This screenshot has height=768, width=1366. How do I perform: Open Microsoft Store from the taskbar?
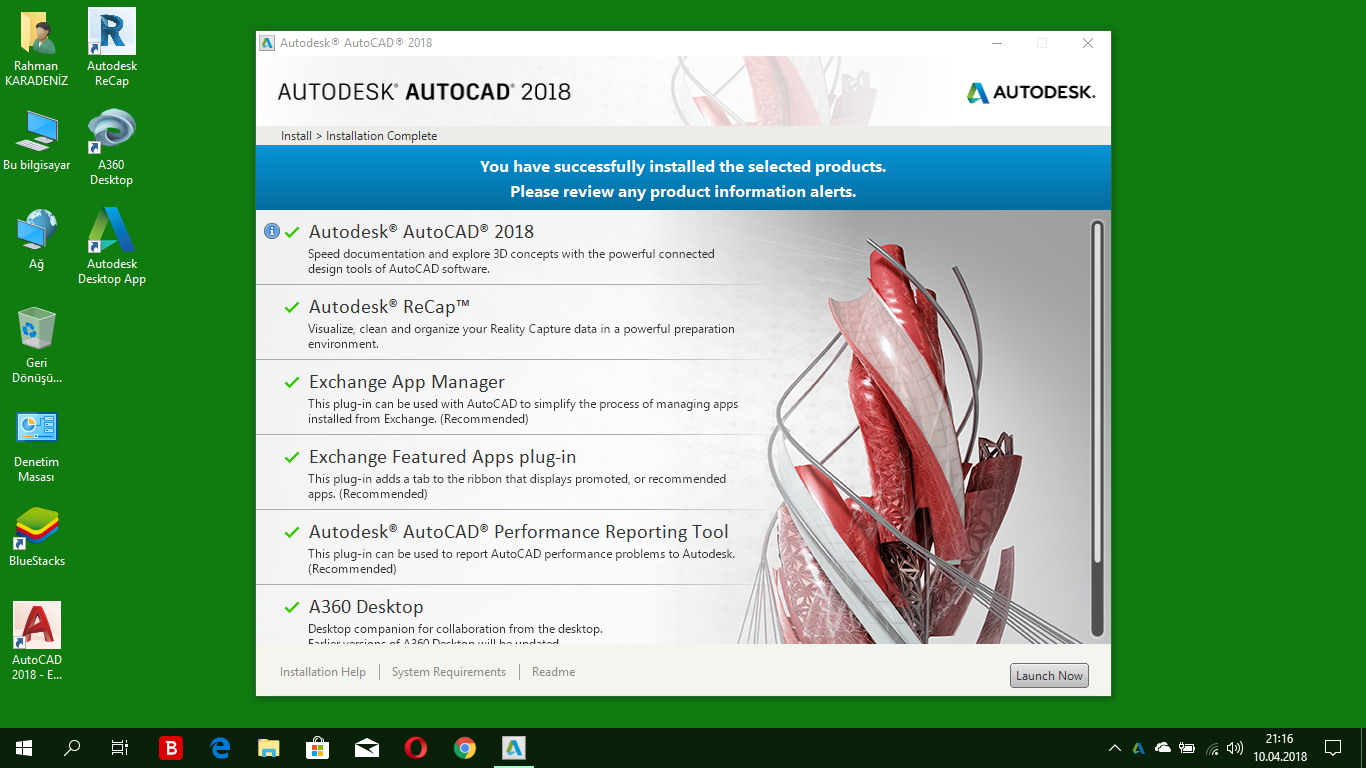pyautogui.click(x=318, y=748)
